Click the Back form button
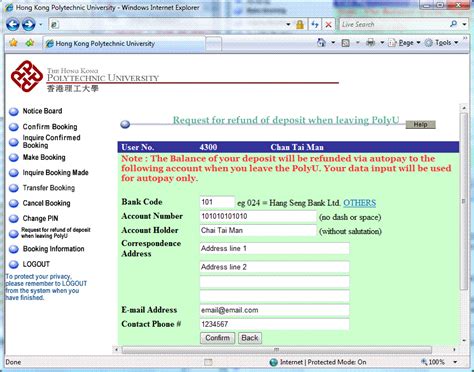This screenshot has width=474, height=372. point(250,338)
